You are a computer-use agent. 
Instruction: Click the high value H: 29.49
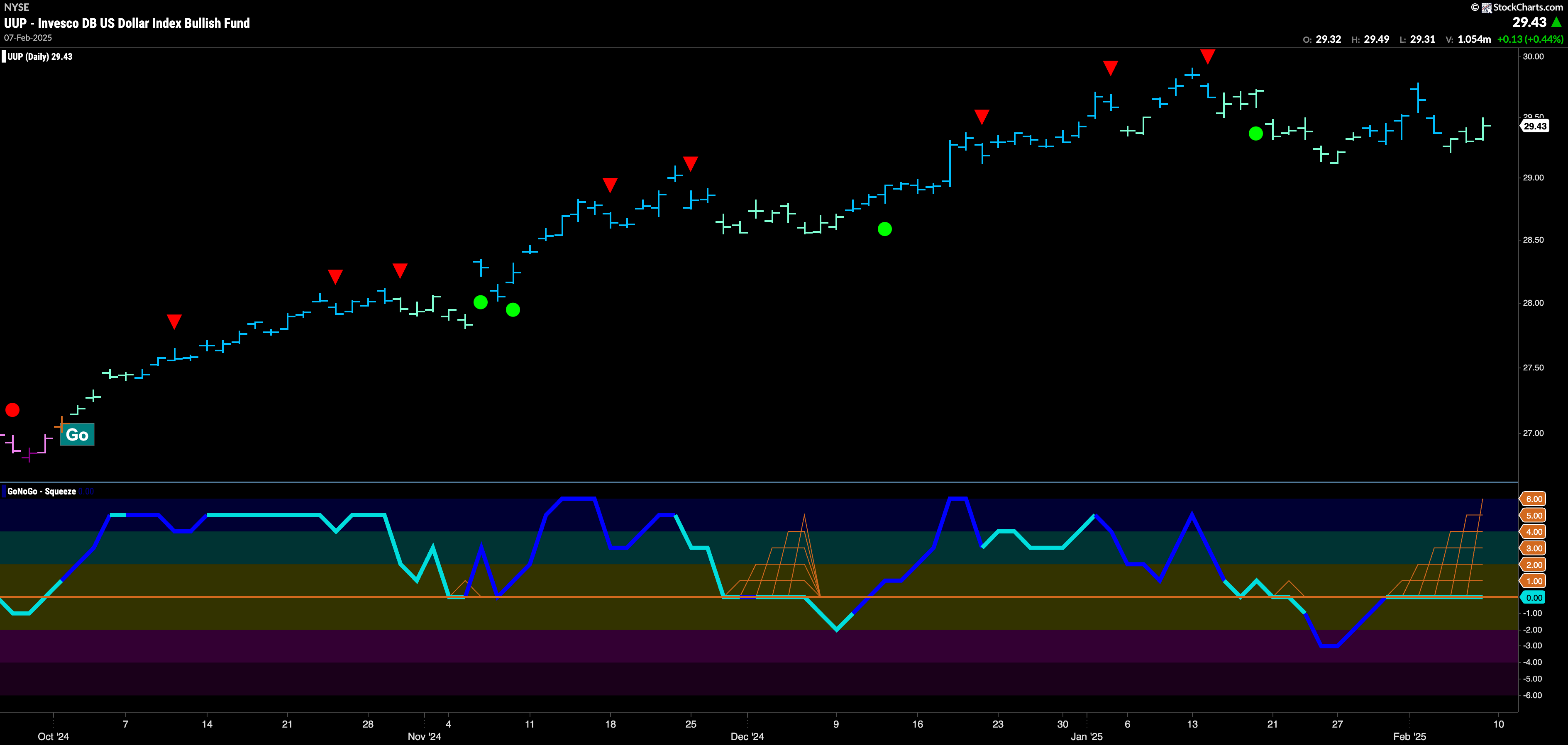coord(1370,39)
